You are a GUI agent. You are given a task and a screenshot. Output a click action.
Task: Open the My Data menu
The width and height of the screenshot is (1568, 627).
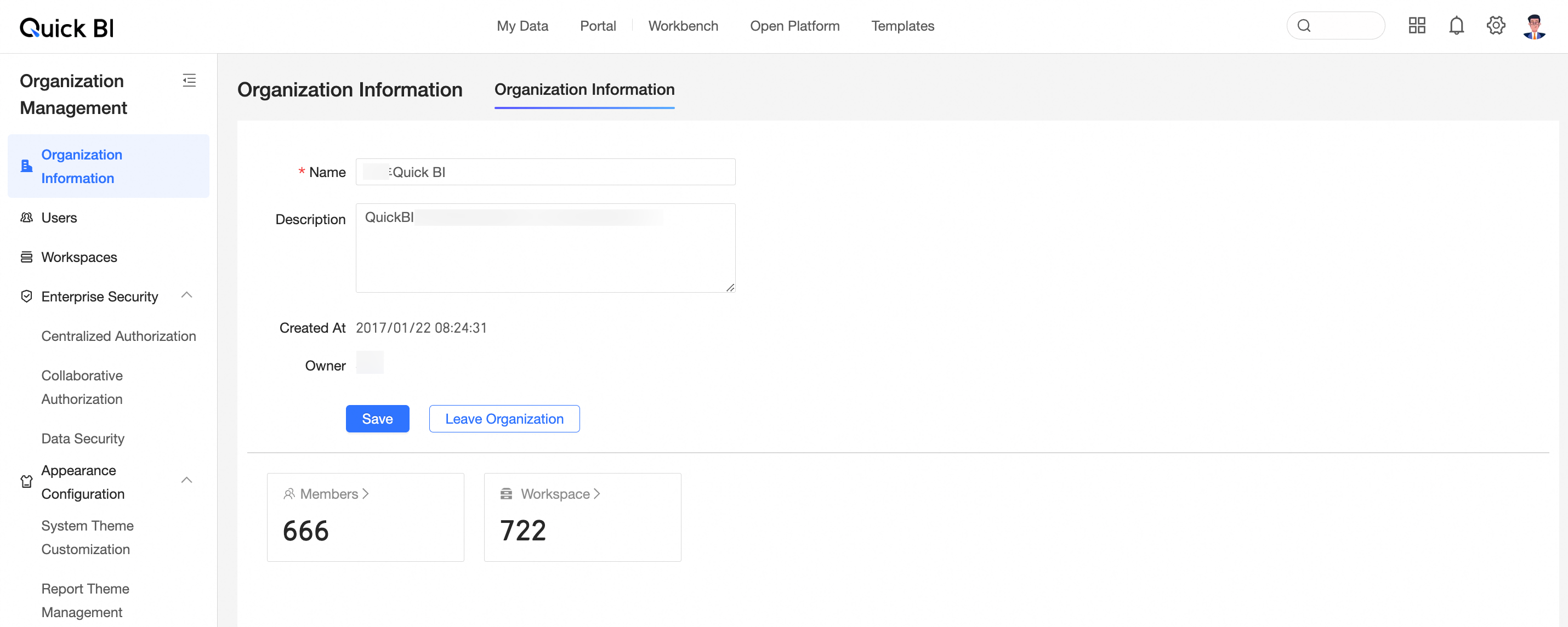(x=522, y=26)
